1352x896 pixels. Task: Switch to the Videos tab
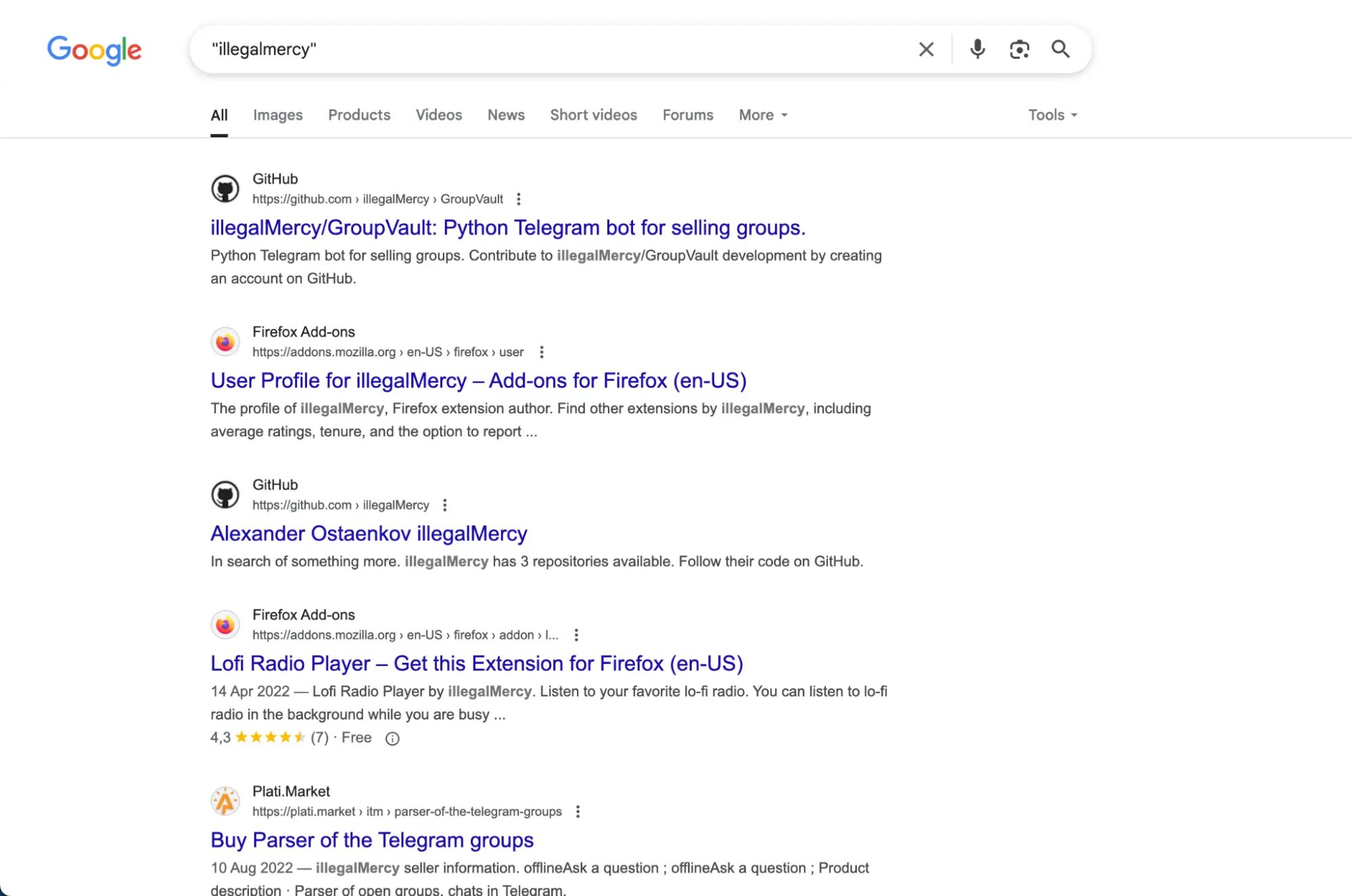pyautogui.click(x=438, y=115)
